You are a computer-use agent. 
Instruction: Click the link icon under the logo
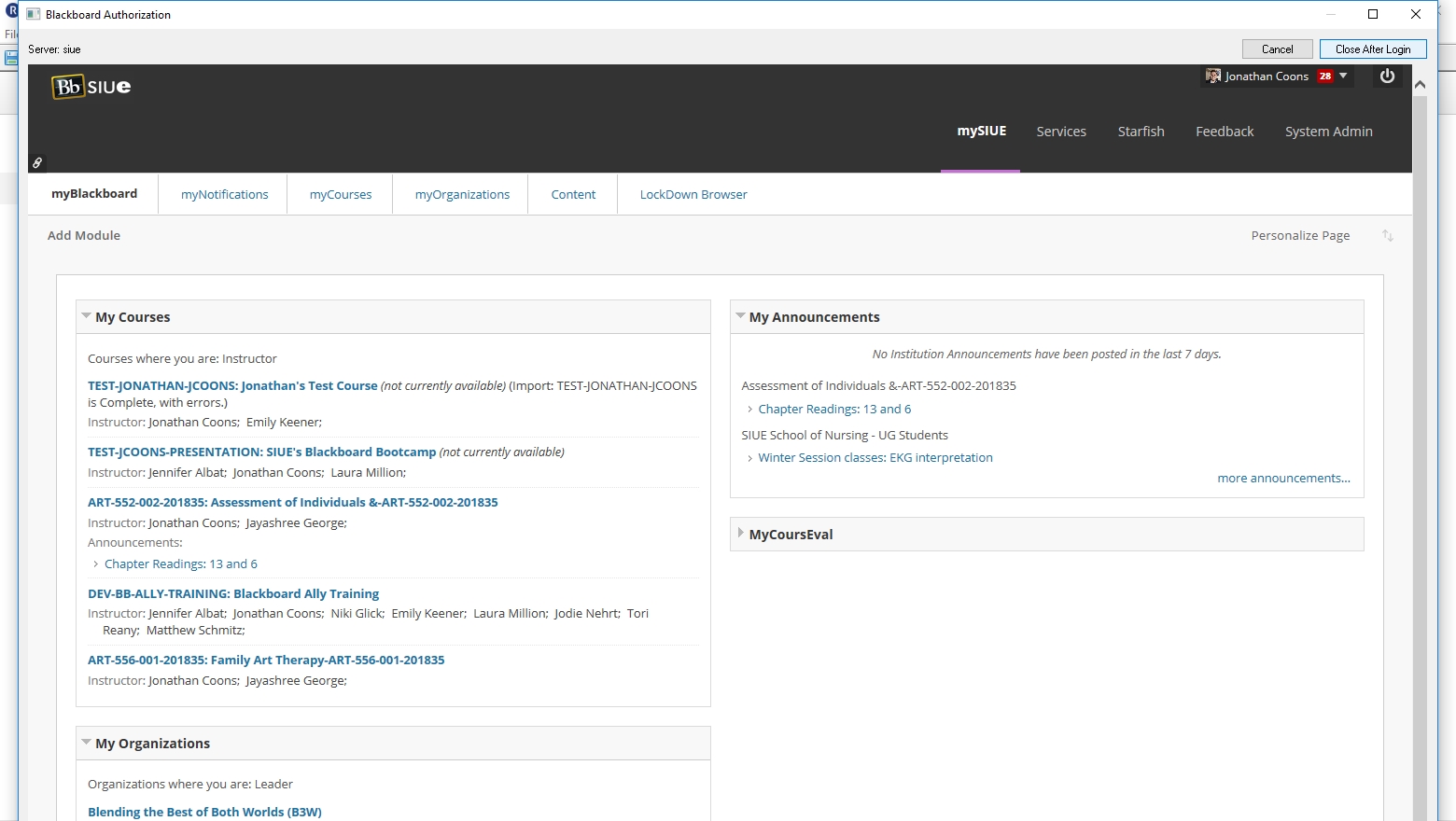coord(37,162)
